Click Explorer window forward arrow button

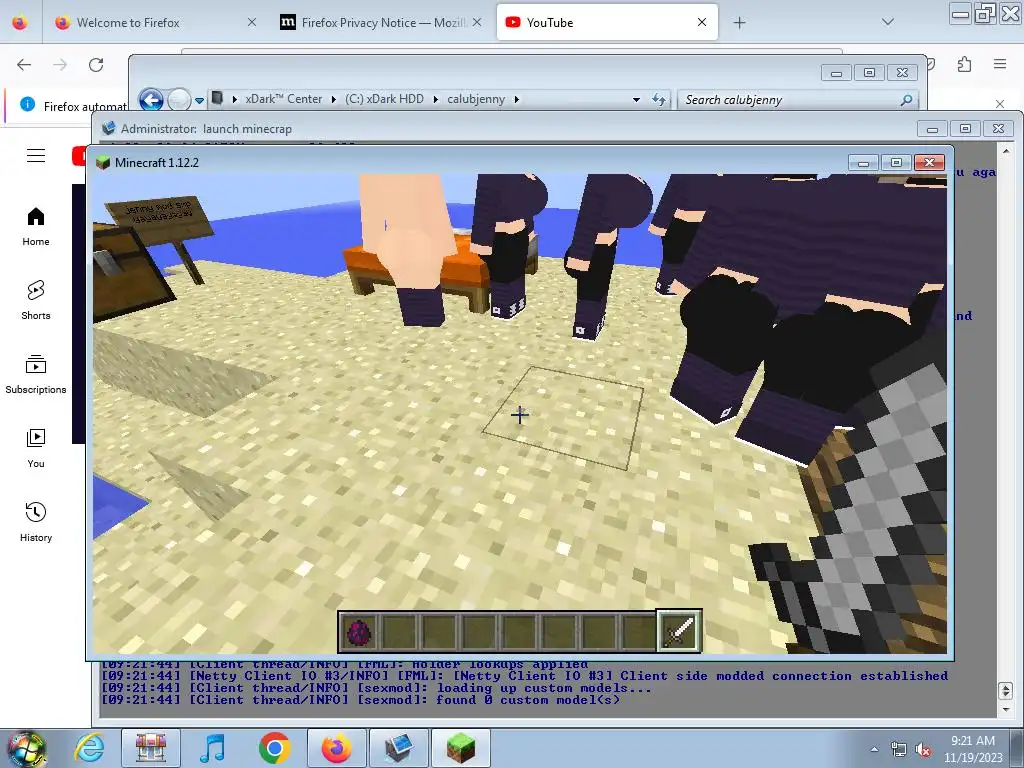pos(179,100)
